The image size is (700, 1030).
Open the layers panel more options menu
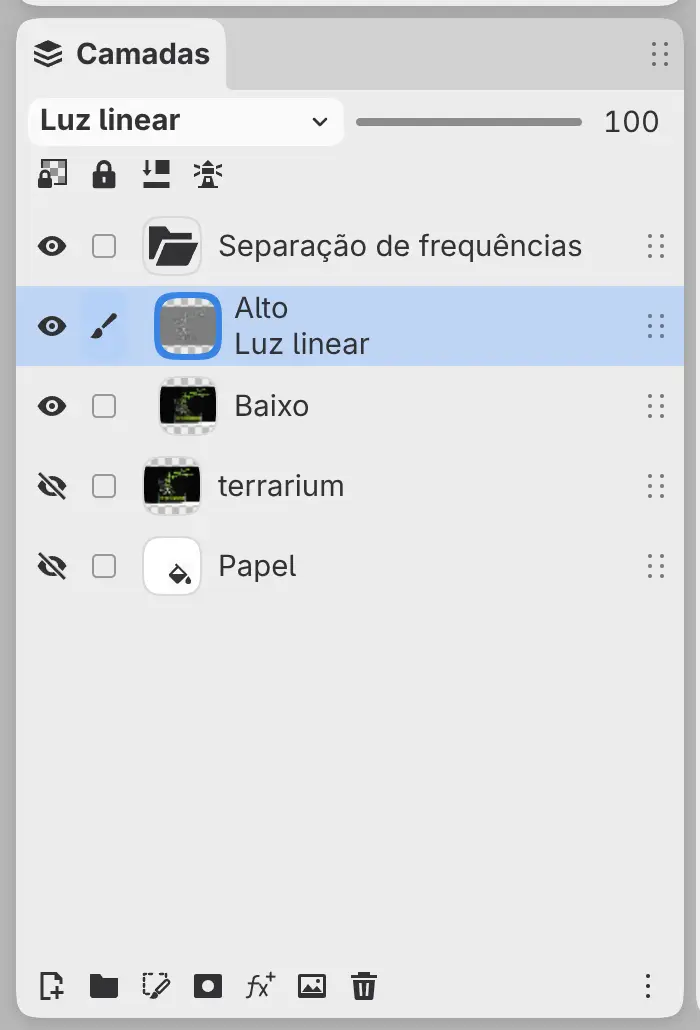point(648,985)
